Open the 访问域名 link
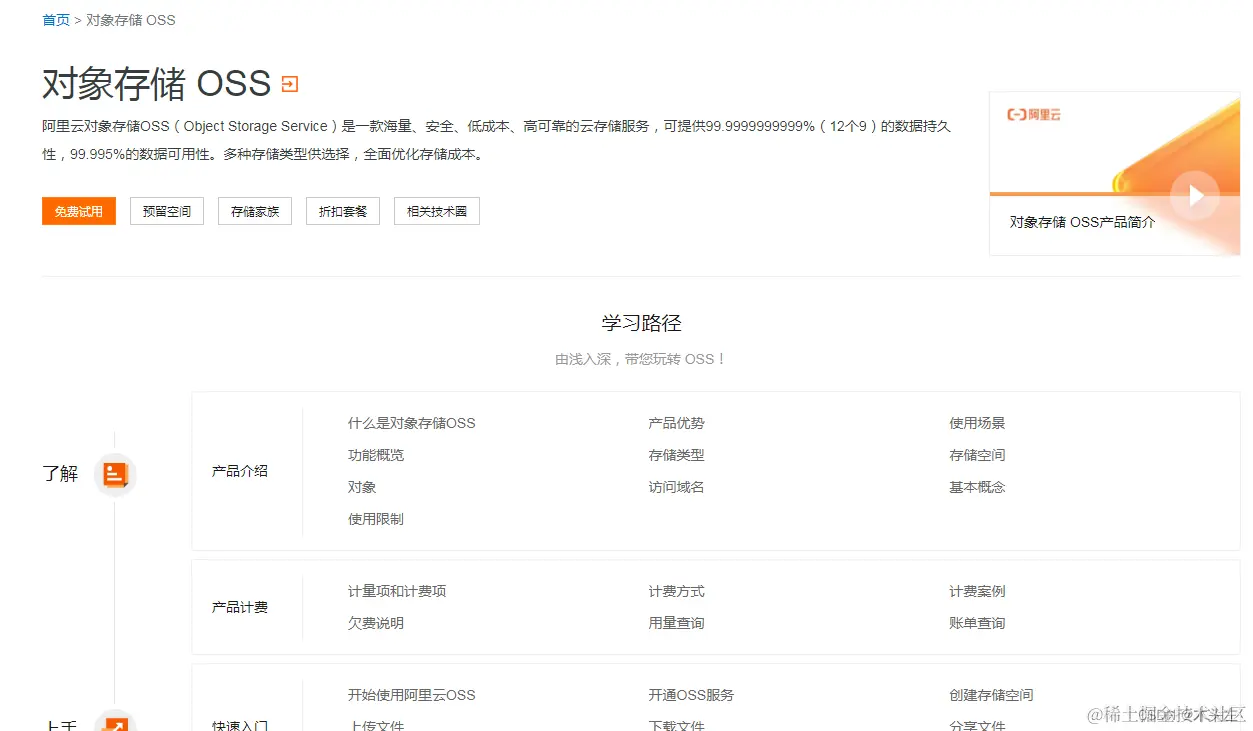This screenshot has height=731, width=1253. [676, 487]
